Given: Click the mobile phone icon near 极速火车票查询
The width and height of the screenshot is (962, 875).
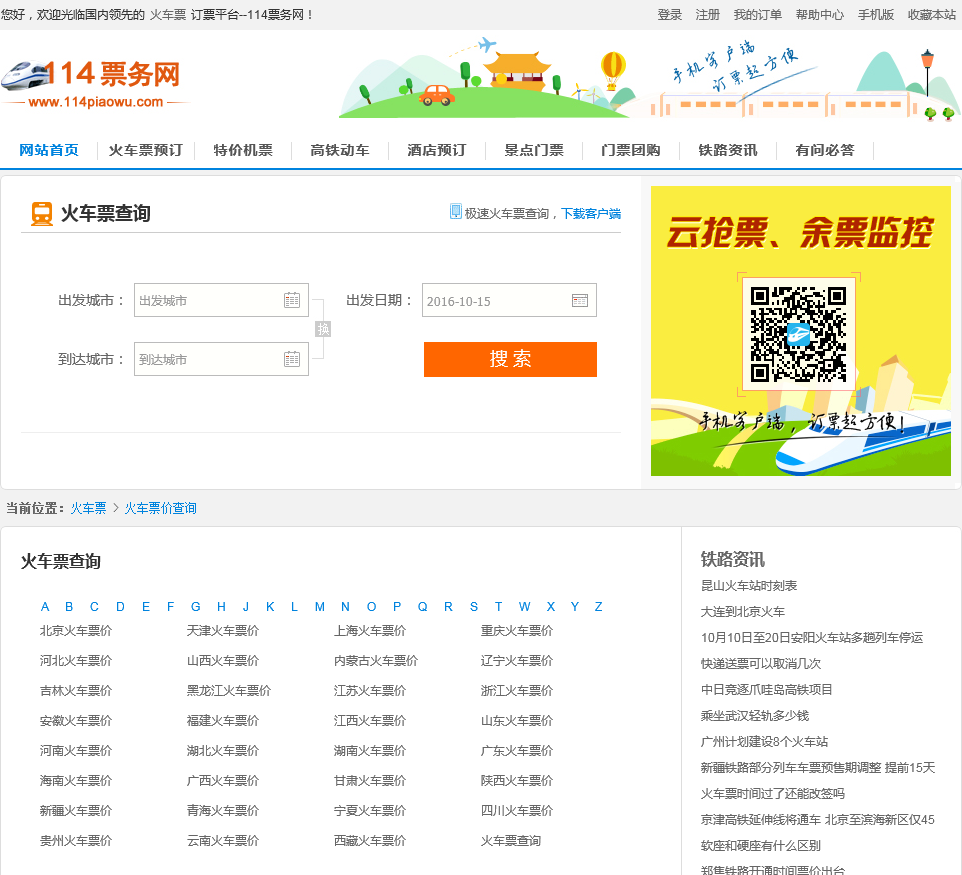Looking at the screenshot, I should pyautogui.click(x=456, y=212).
